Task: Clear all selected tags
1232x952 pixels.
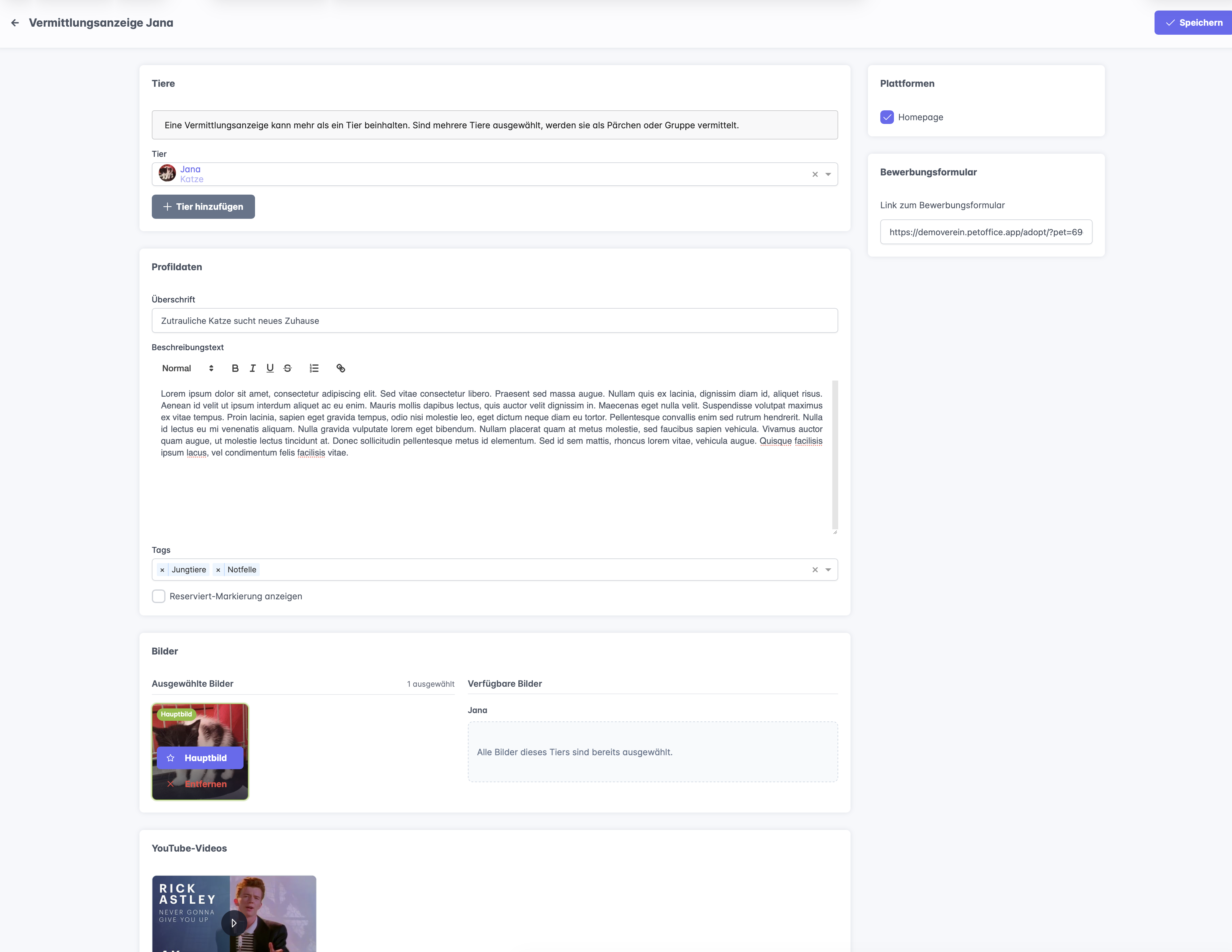Action: click(815, 570)
